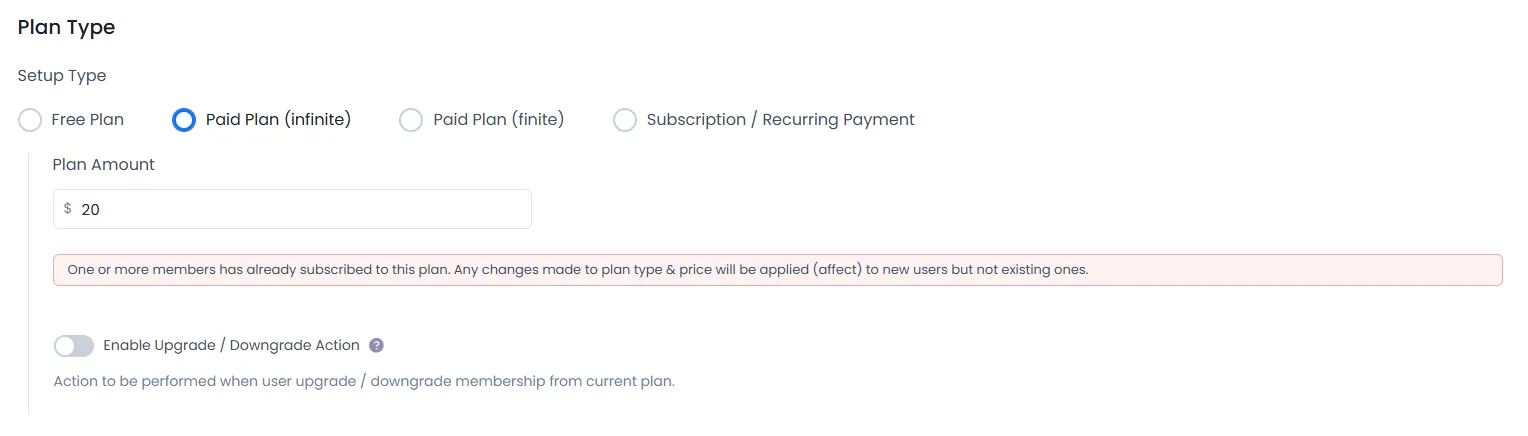This screenshot has width=1528, height=436.
Task: Pick the Subscription / Recurring Payment radio
Action: click(x=625, y=120)
